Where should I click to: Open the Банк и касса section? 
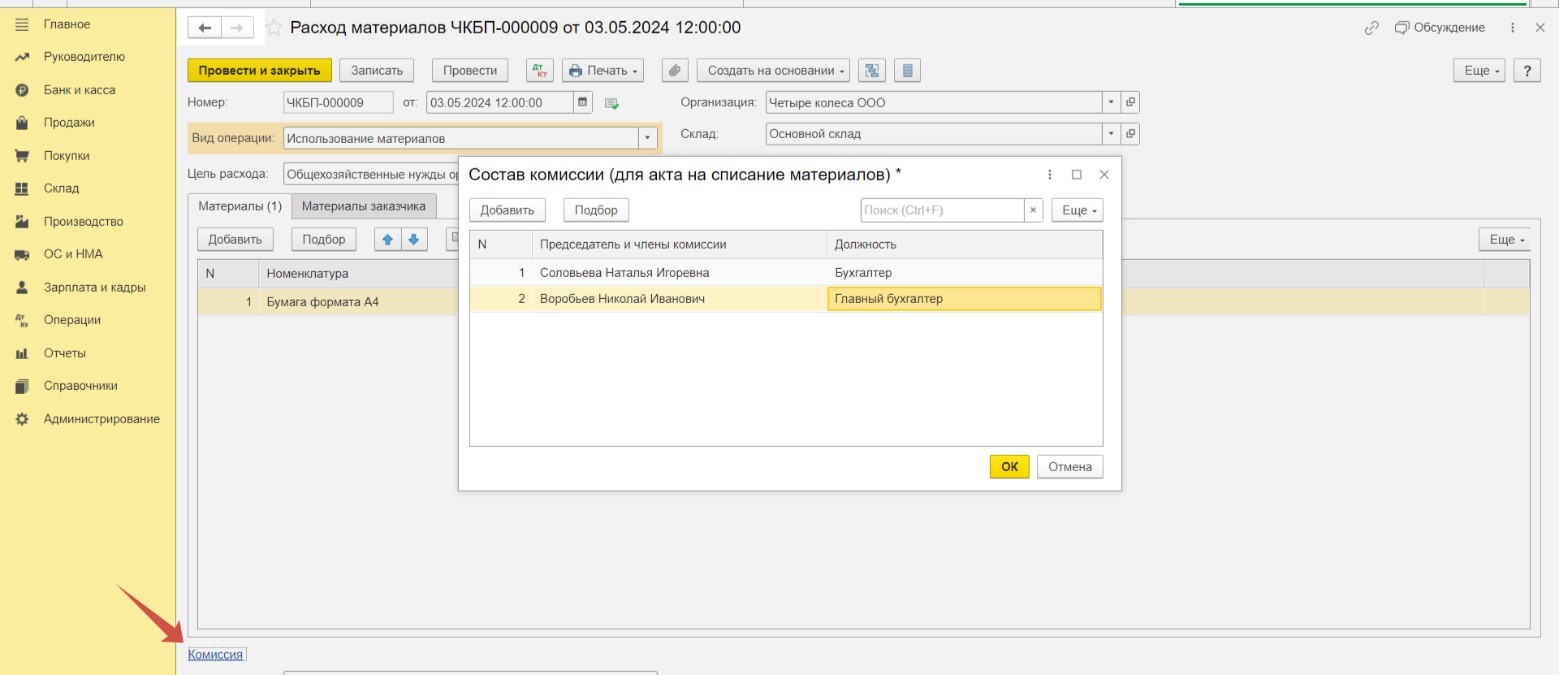click(x=79, y=90)
